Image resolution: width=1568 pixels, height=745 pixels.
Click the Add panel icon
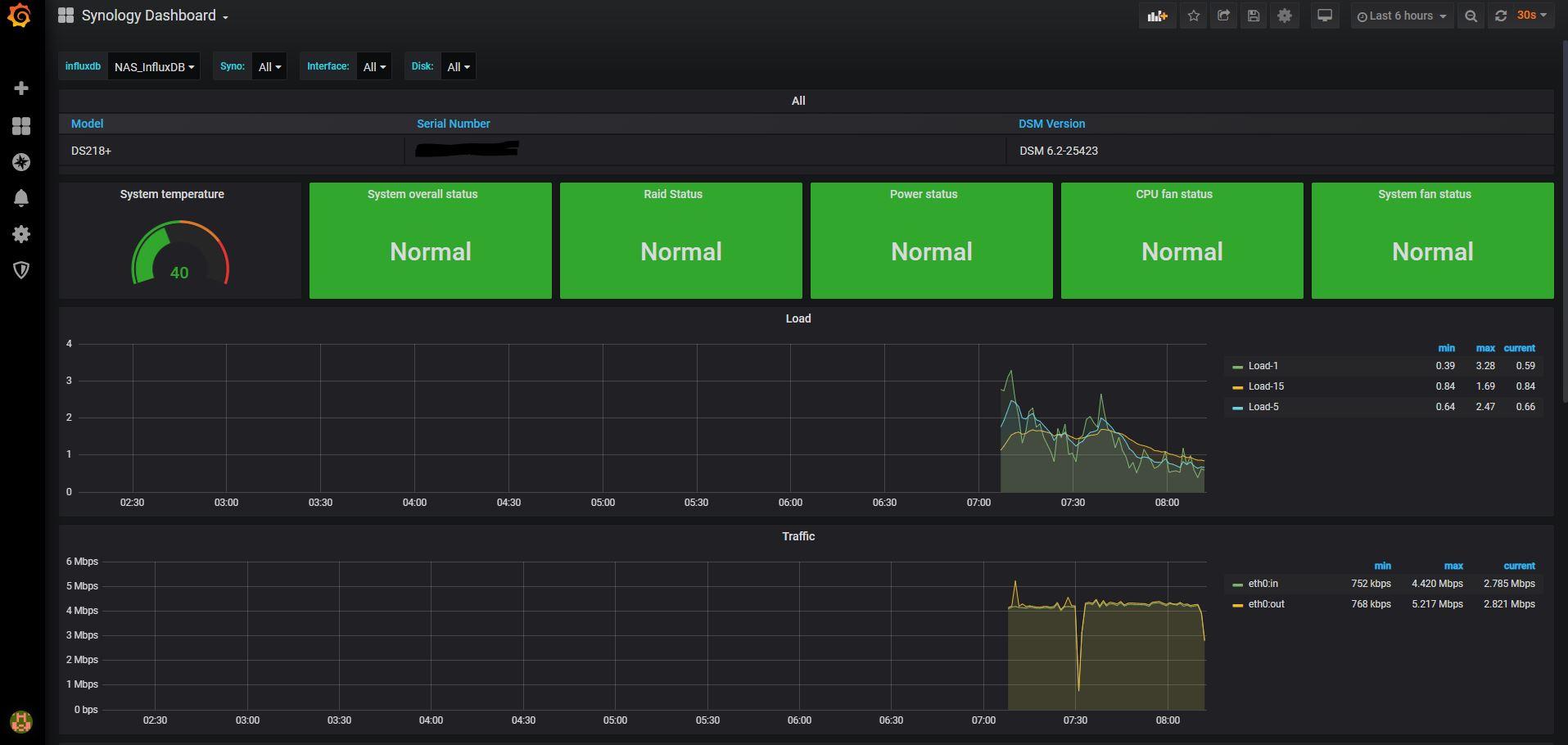point(1156,16)
